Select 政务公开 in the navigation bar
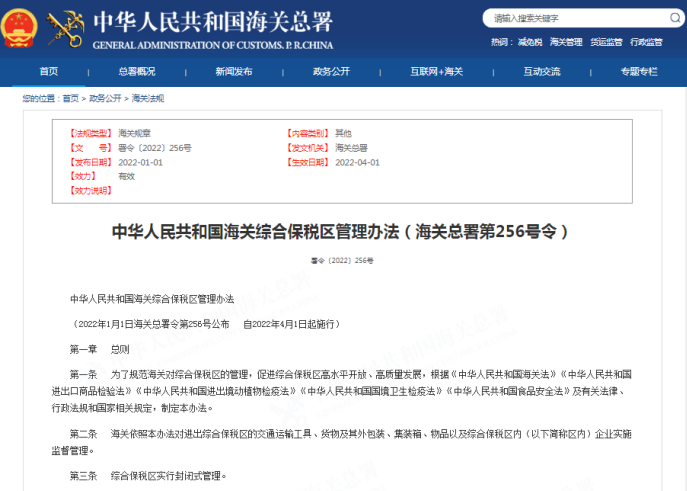This screenshot has height=491, width=687. 331,71
